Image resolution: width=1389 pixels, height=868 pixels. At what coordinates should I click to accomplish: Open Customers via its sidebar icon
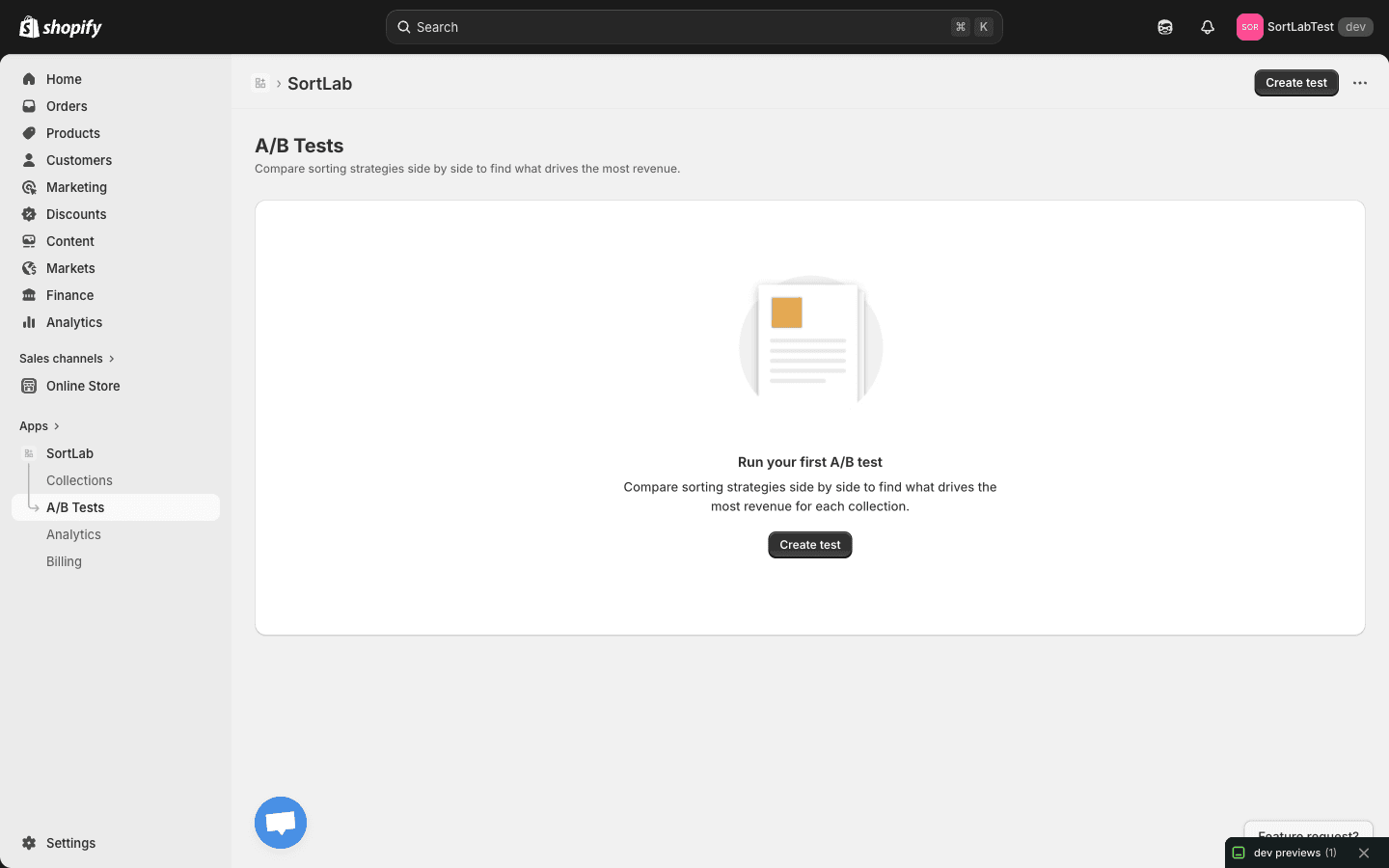pos(29,160)
